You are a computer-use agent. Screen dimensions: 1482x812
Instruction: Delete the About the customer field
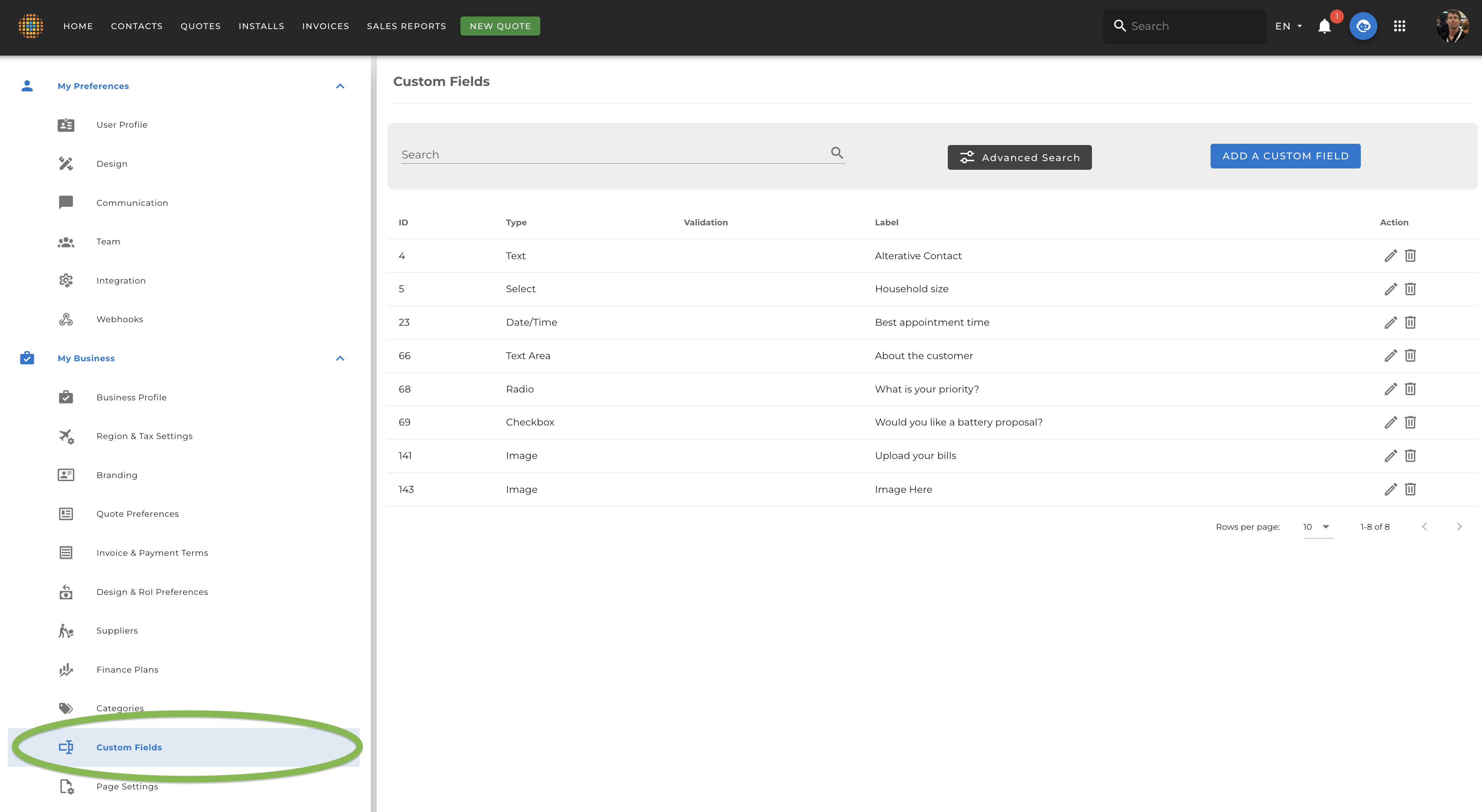click(x=1410, y=355)
